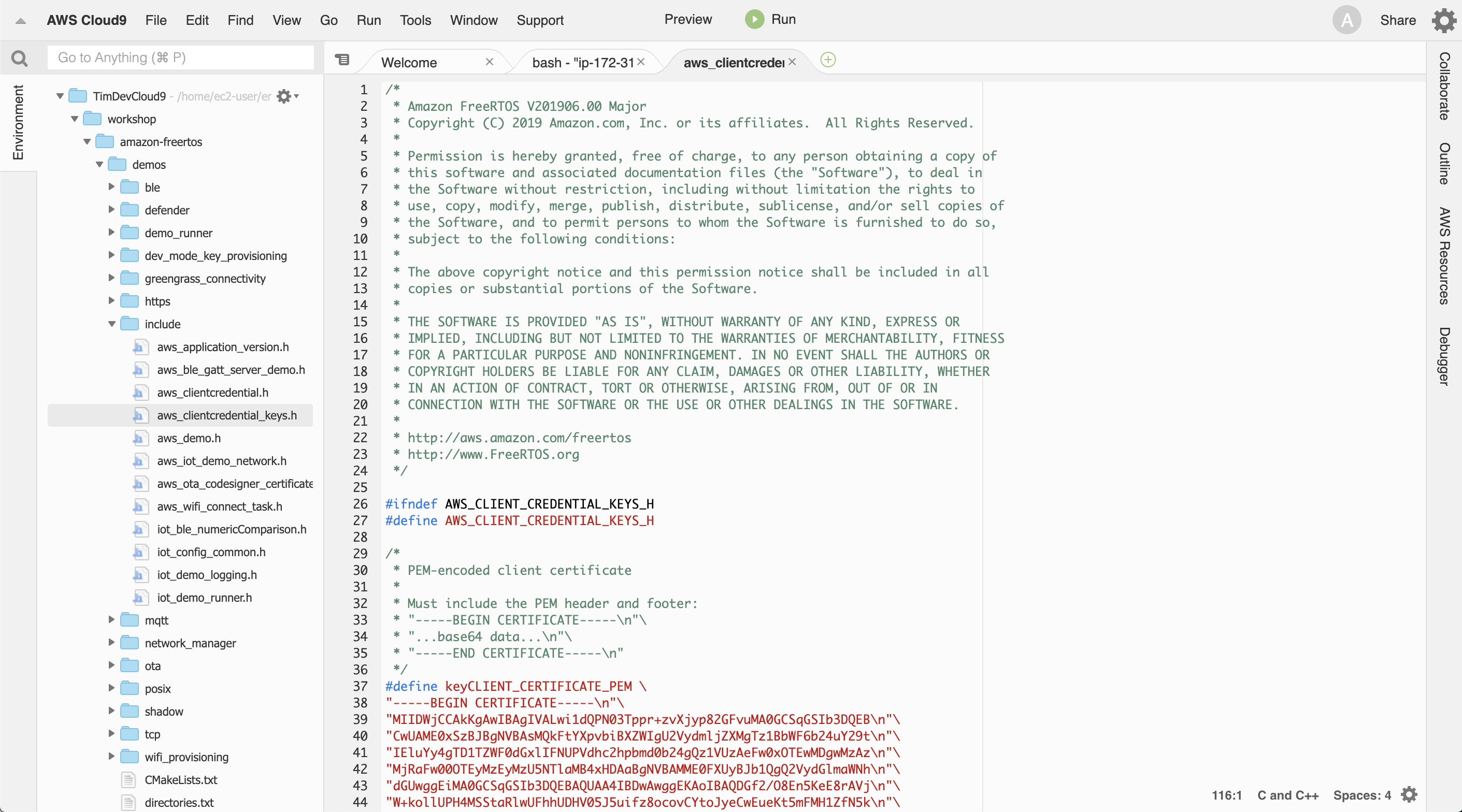Expand the network_manager folder arrow
Screen dimensions: 1462x812
[x=111, y=642]
